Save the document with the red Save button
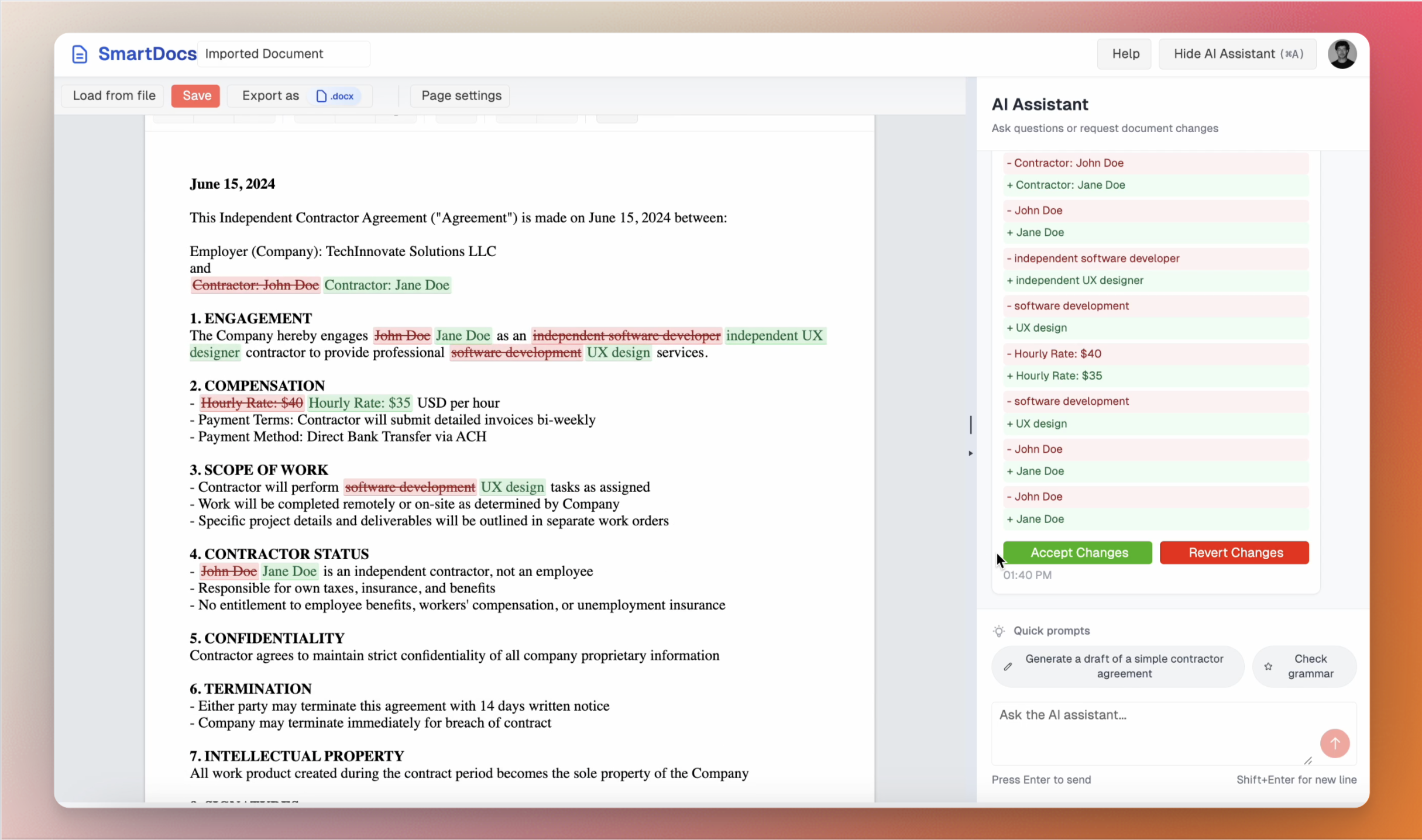1422x840 pixels. 196,95
